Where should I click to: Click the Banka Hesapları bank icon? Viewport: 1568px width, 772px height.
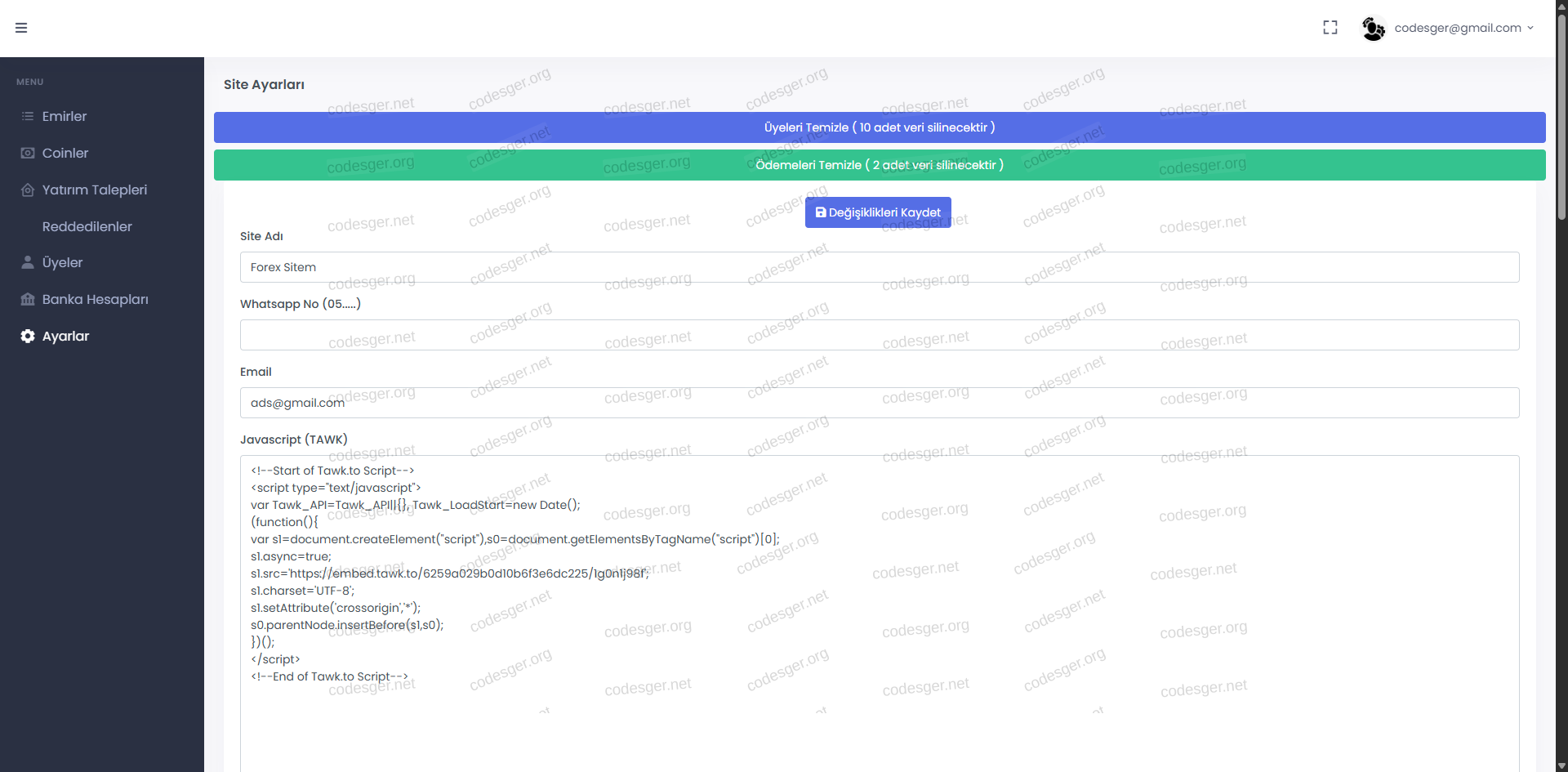pyautogui.click(x=28, y=299)
